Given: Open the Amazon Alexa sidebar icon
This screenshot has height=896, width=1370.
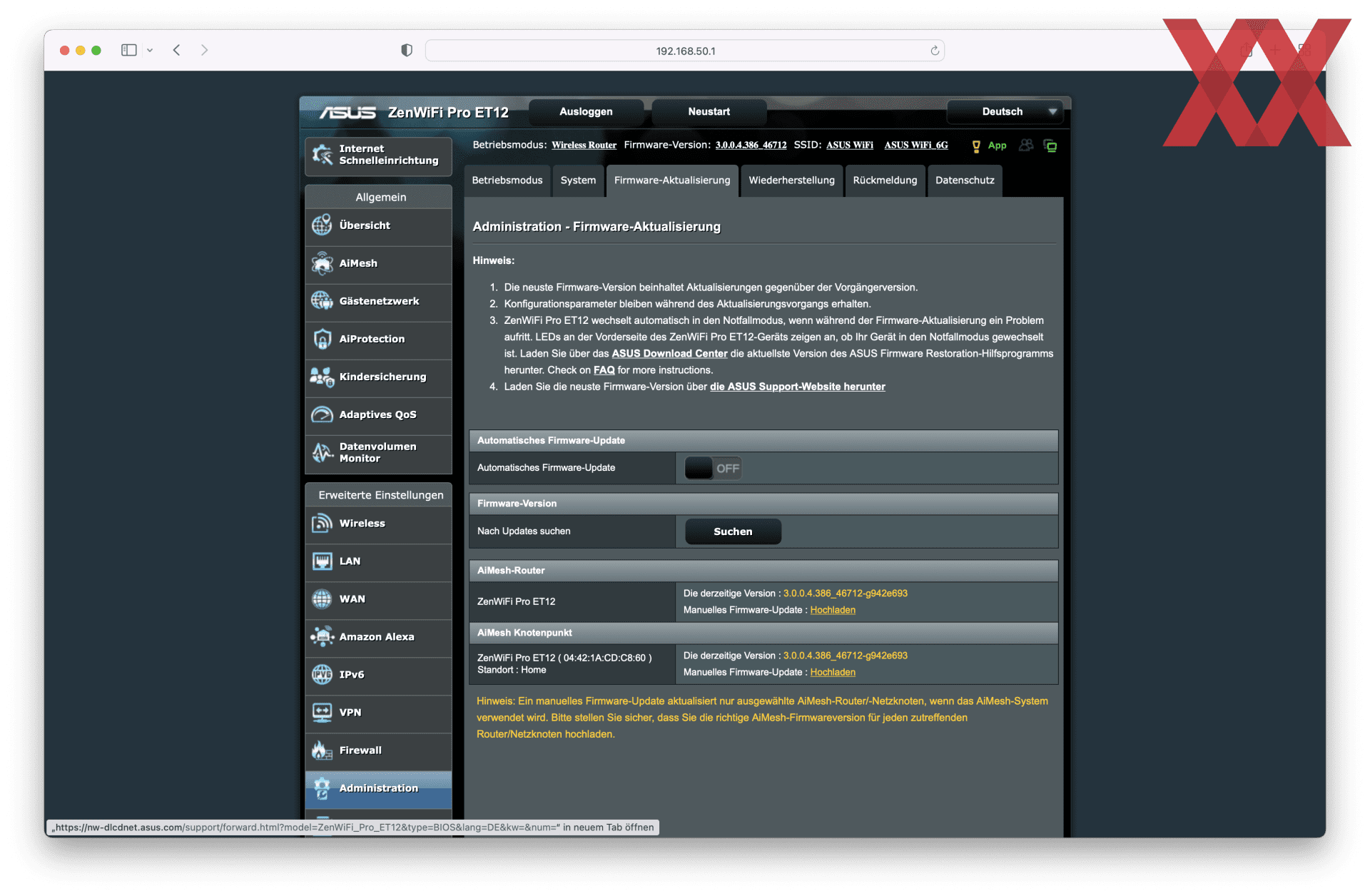Looking at the screenshot, I should point(322,637).
